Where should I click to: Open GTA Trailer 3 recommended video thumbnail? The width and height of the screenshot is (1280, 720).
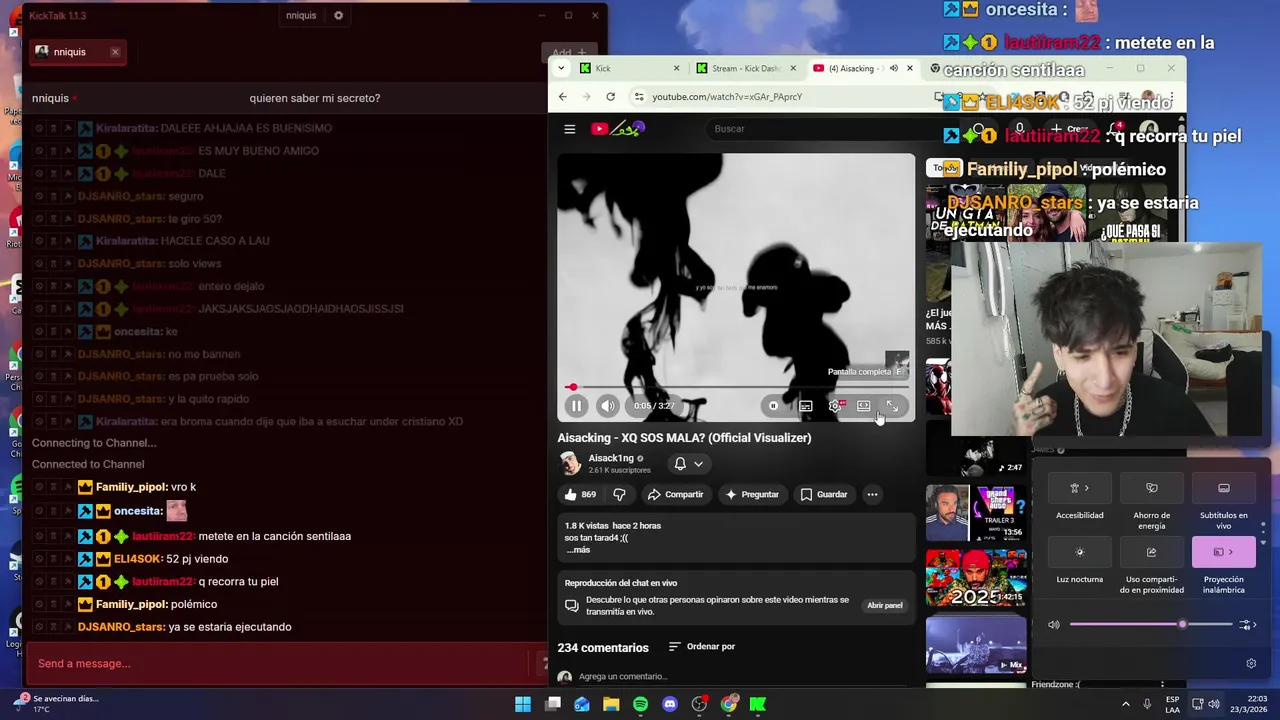pyautogui.click(x=976, y=513)
